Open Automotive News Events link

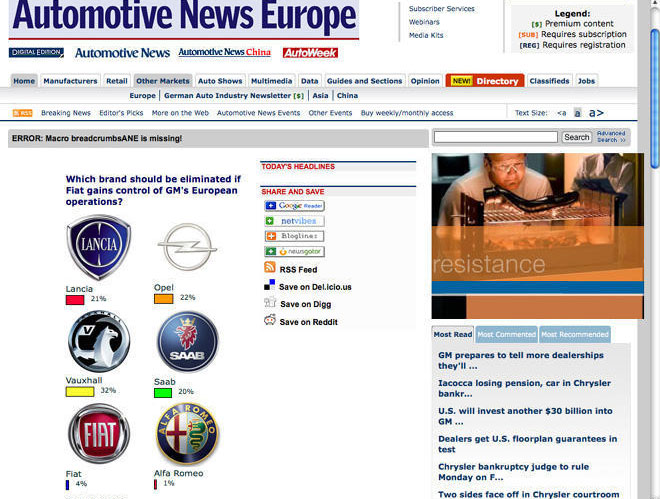pos(258,113)
